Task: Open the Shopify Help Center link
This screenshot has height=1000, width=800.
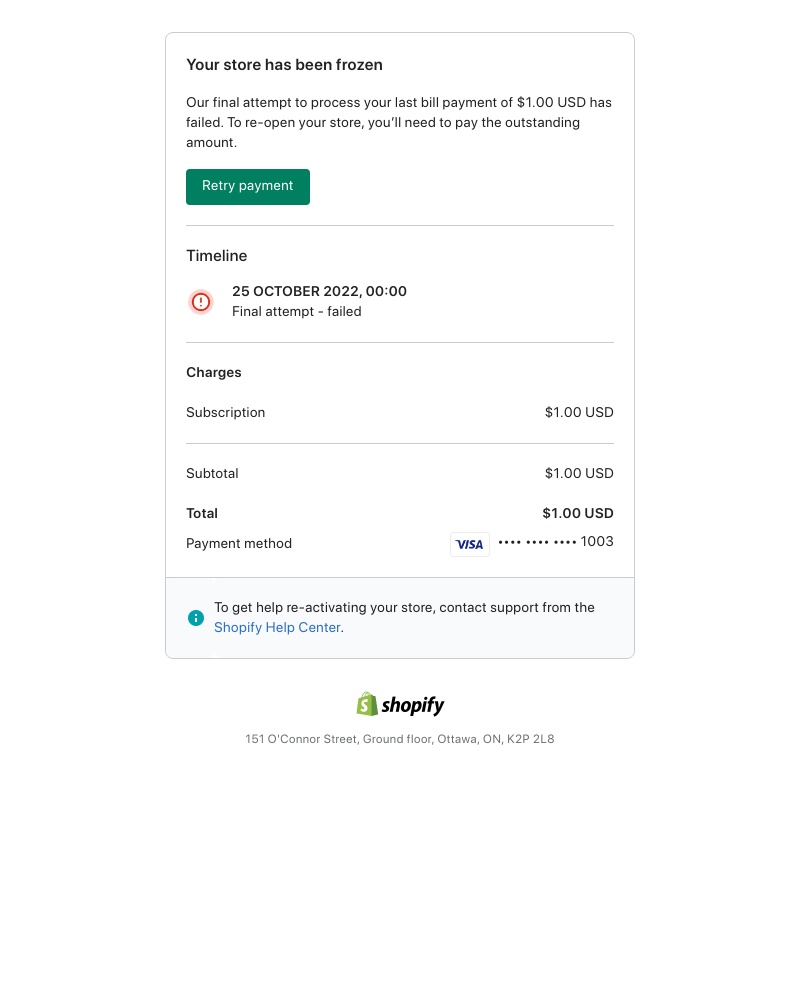Action: click(x=277, y=627)
